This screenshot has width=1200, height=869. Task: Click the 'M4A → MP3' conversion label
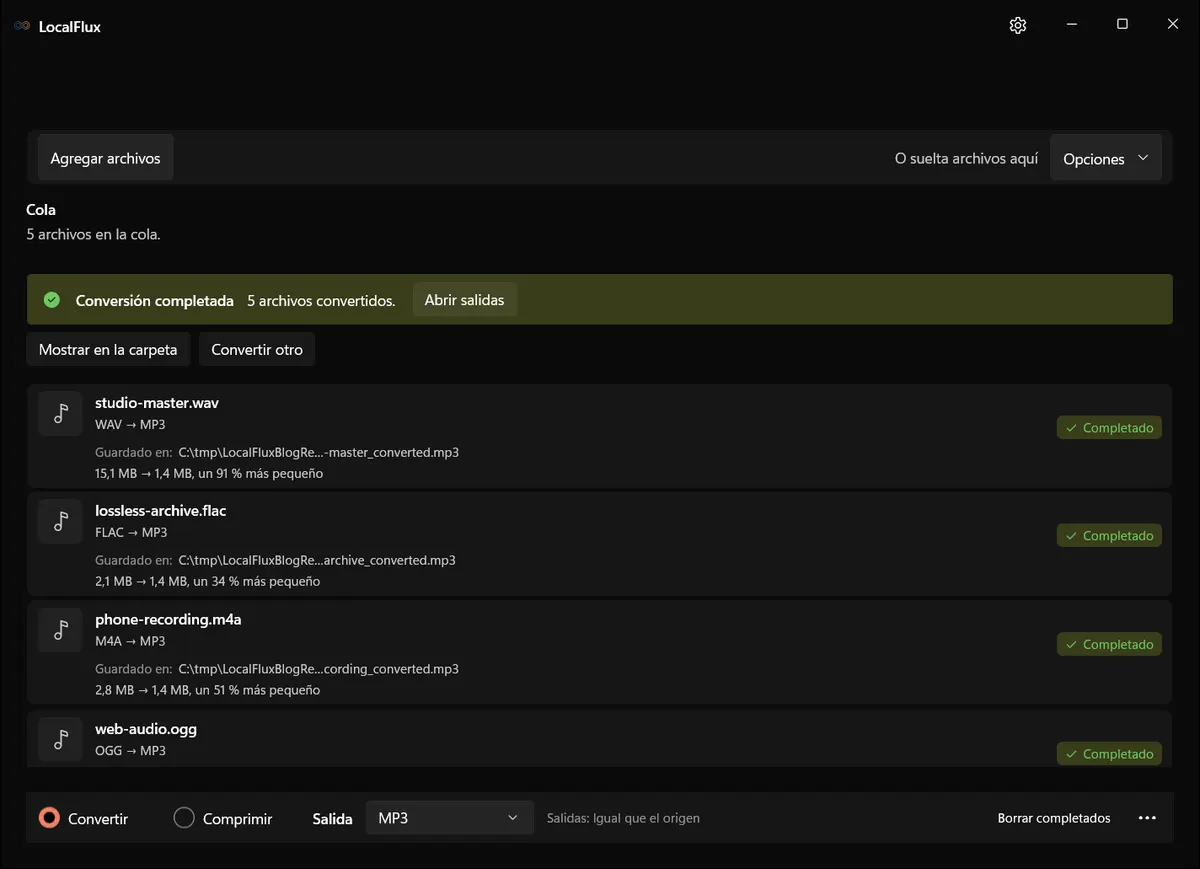(x=130, y=641)
